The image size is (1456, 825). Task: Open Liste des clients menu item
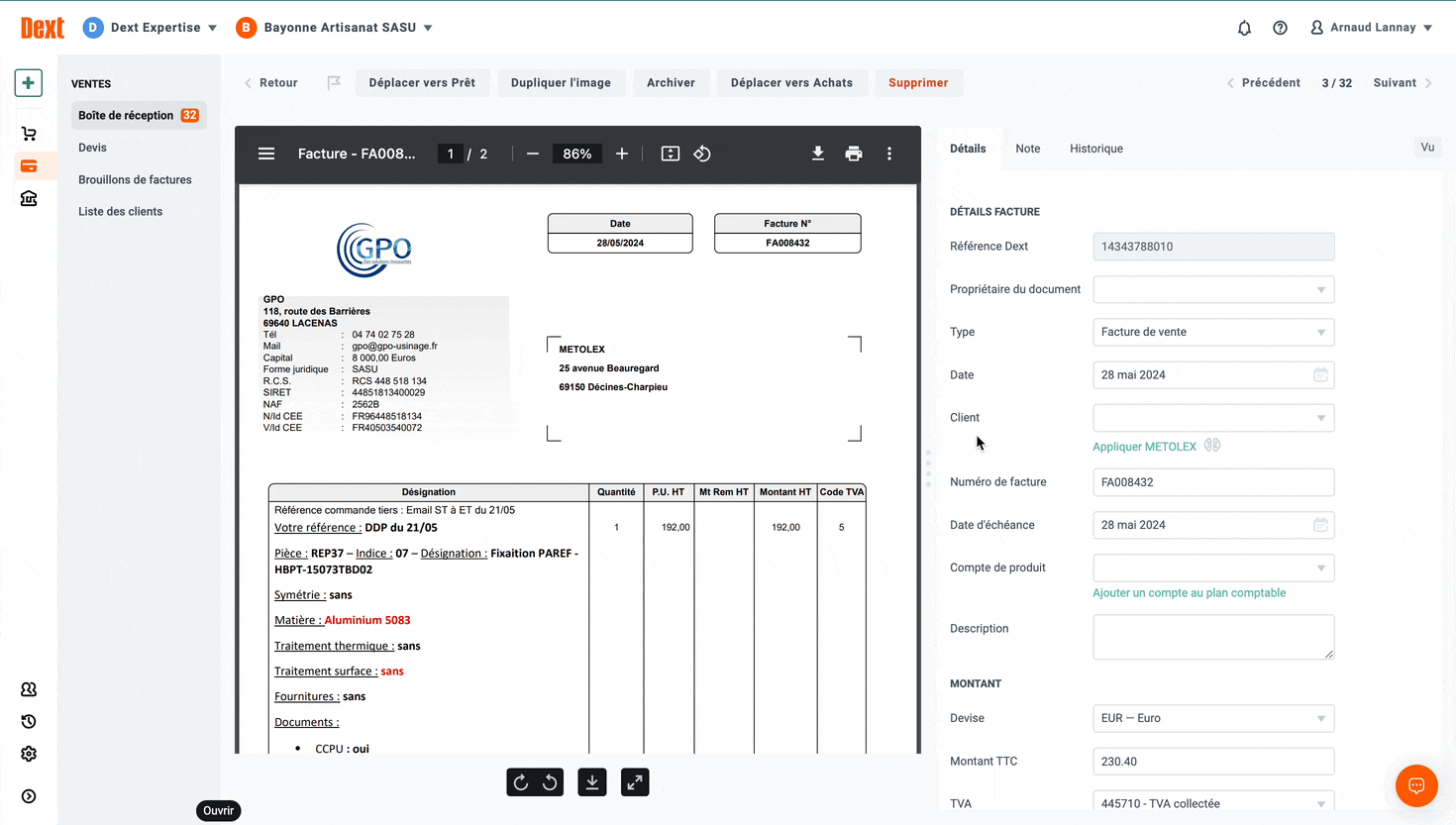[120, 211]
